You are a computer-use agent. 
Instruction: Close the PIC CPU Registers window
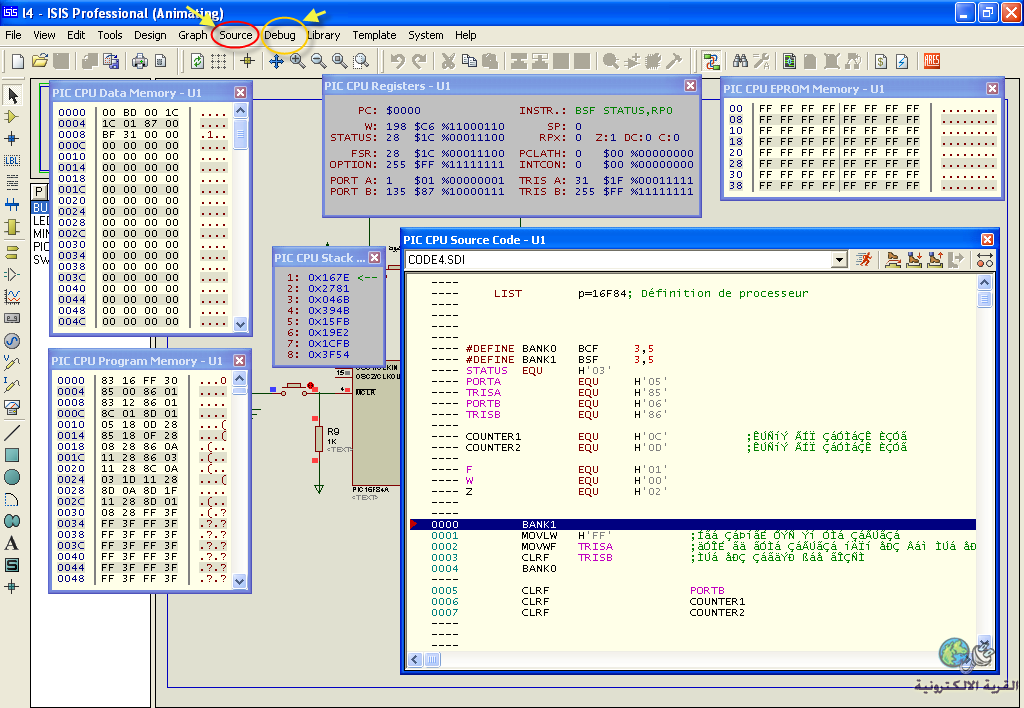(690, 86)
